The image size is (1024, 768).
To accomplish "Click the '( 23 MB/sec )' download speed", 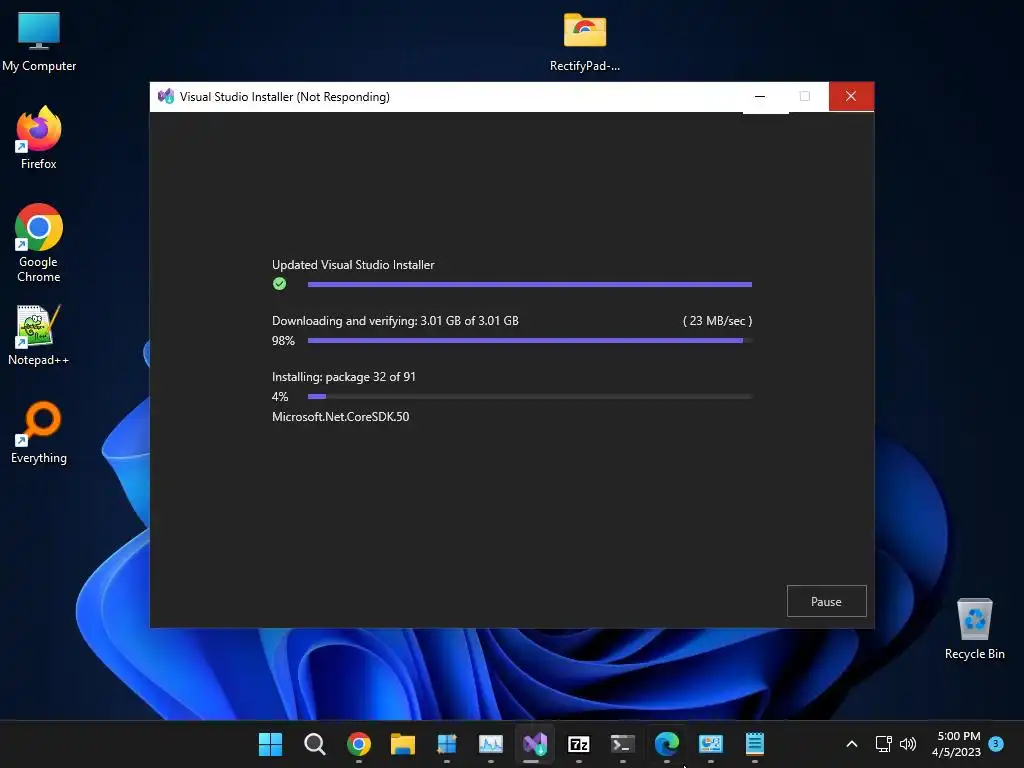I will click(717, 321).
